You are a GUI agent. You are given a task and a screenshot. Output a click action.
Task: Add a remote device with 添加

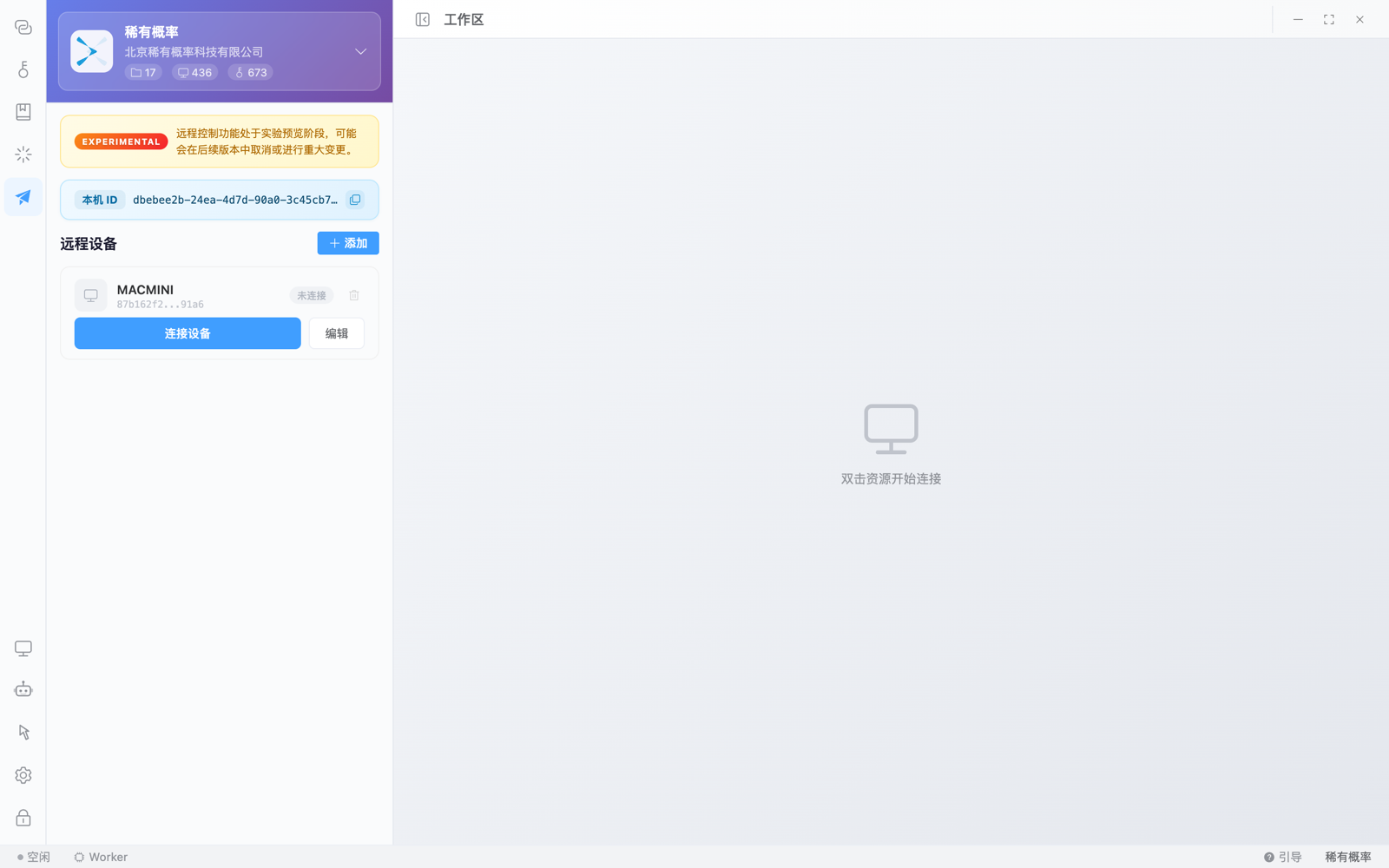[348, 243]
